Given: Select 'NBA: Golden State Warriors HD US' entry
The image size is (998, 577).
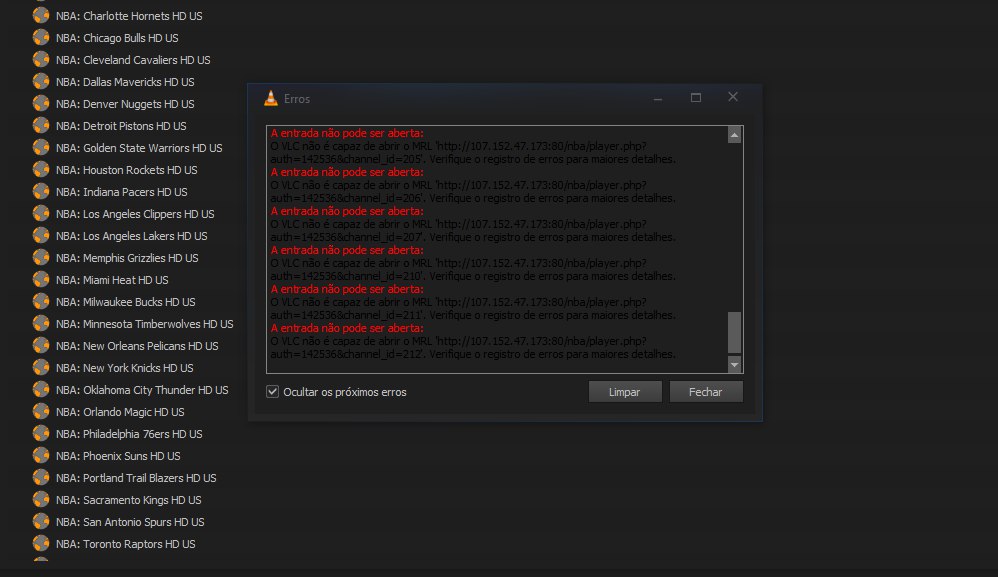Looking at the screenshot, I should (139, 148).
